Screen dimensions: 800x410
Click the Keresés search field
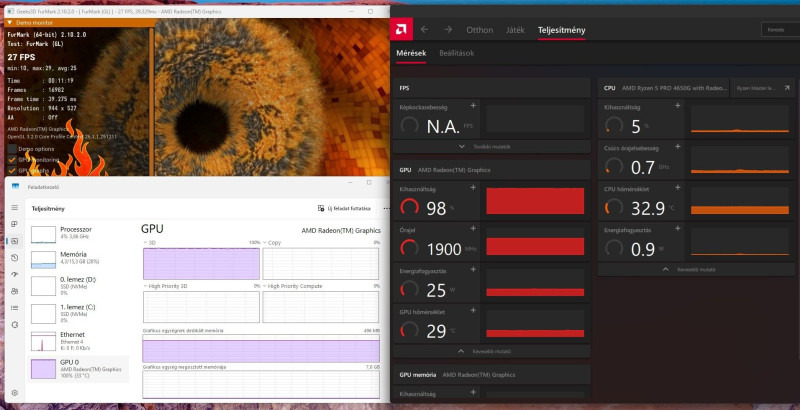(x=780, y=30)
